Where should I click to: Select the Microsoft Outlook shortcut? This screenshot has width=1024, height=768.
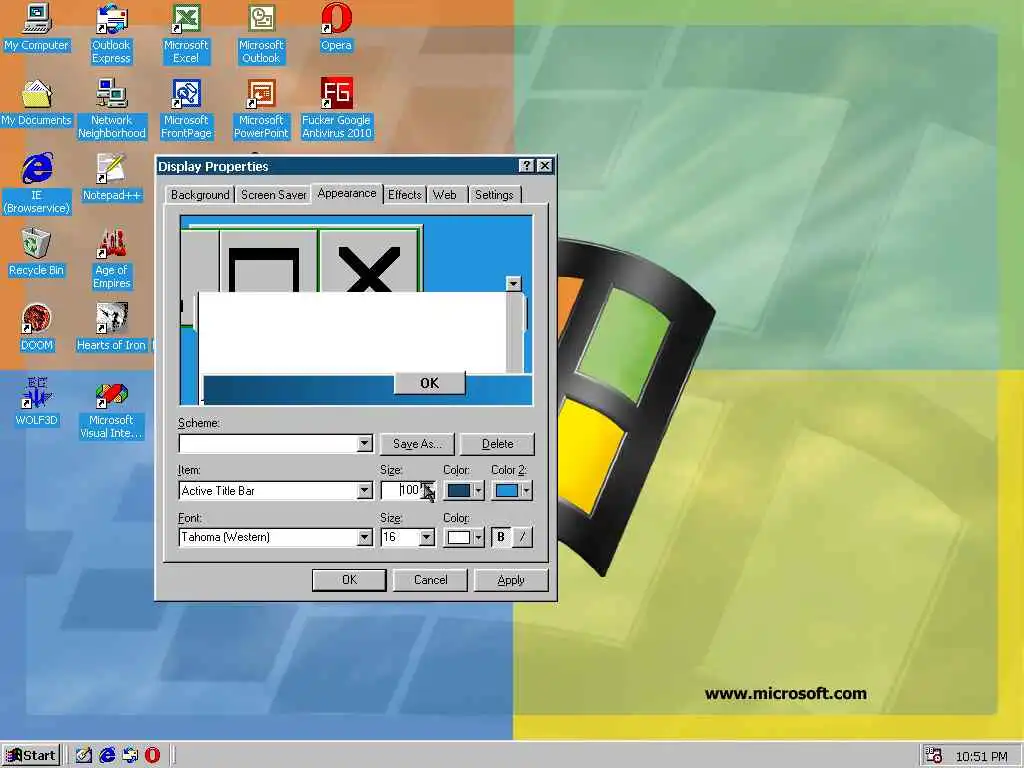pyautogui.click(x=261, y=33)
